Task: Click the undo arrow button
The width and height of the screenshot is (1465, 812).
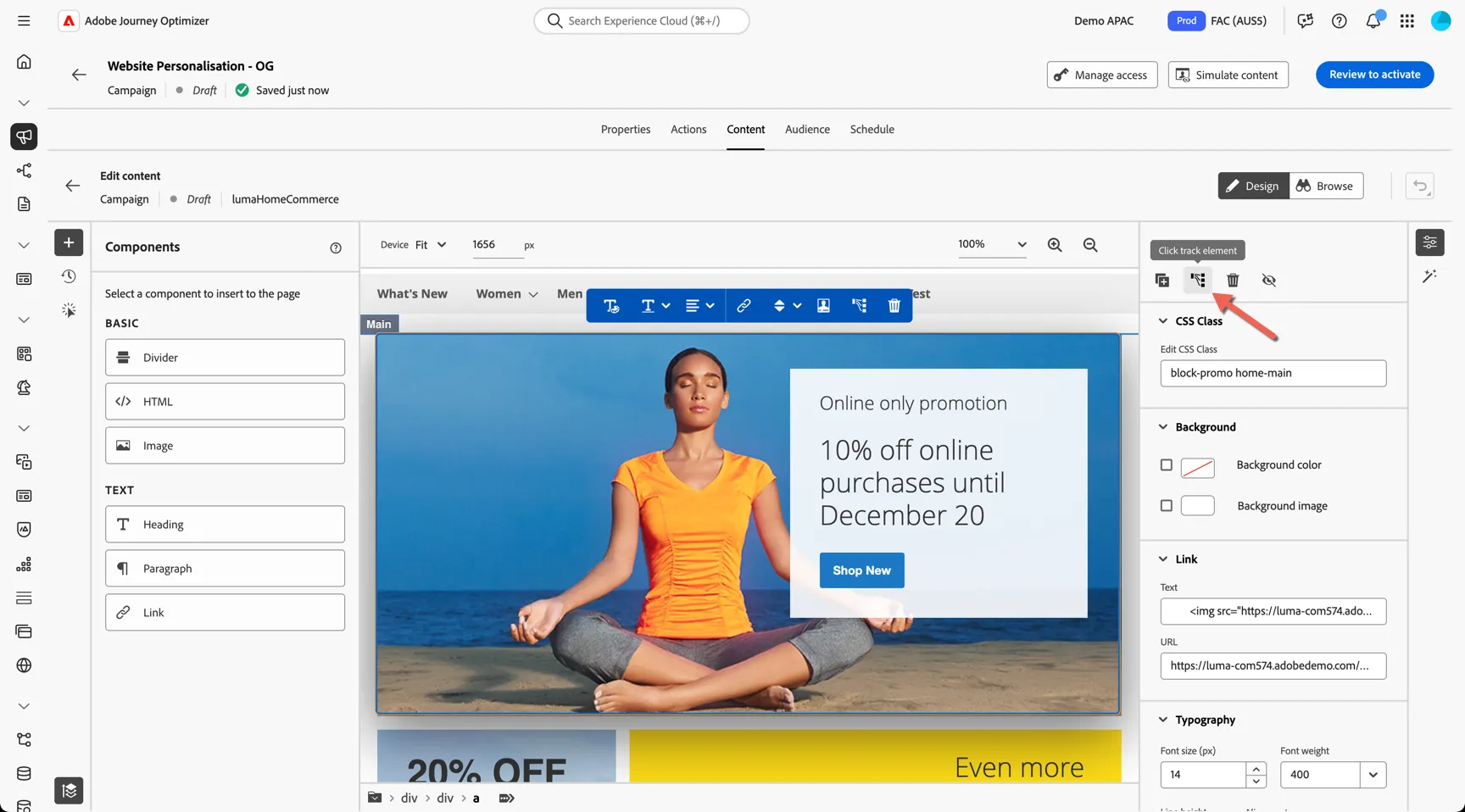Action: (x=1420, y=186)
